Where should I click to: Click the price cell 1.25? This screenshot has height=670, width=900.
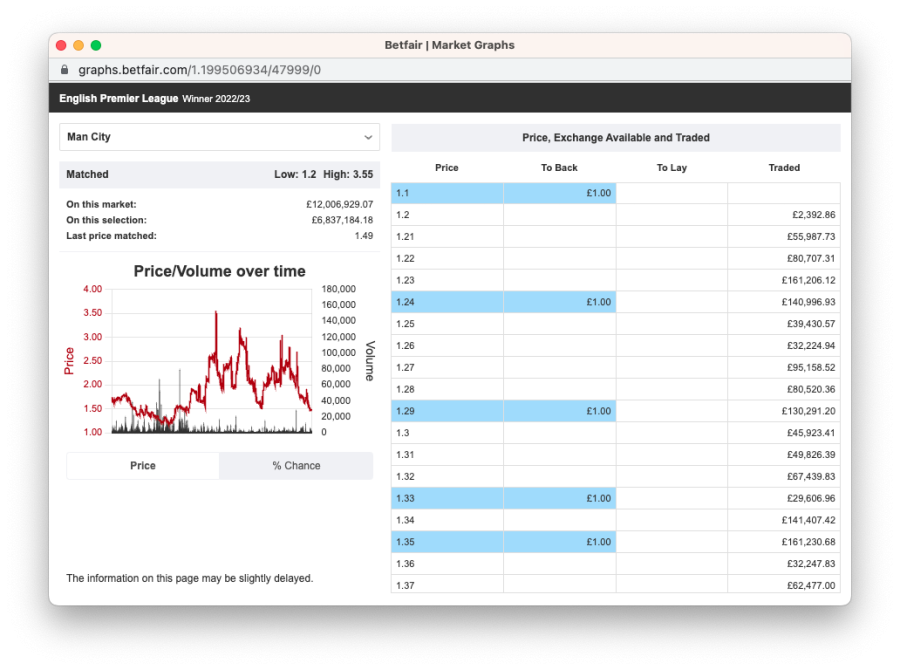coord(448,324)
